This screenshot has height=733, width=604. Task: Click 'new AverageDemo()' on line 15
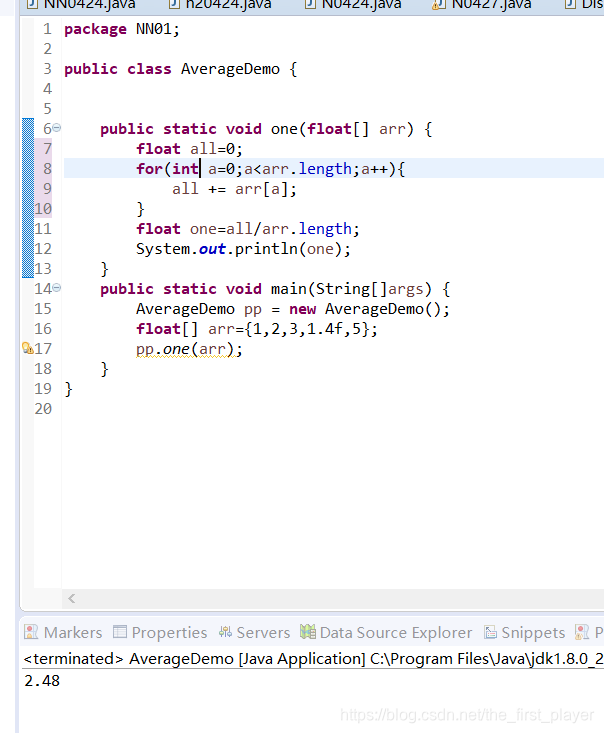pyautogui.click(x=369, y=309)
